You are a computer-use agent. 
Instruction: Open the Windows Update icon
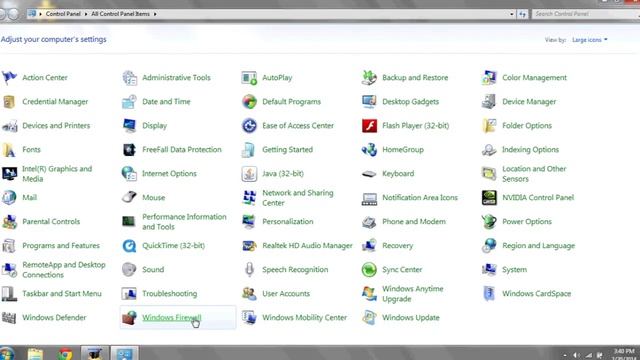pos(369,317)
